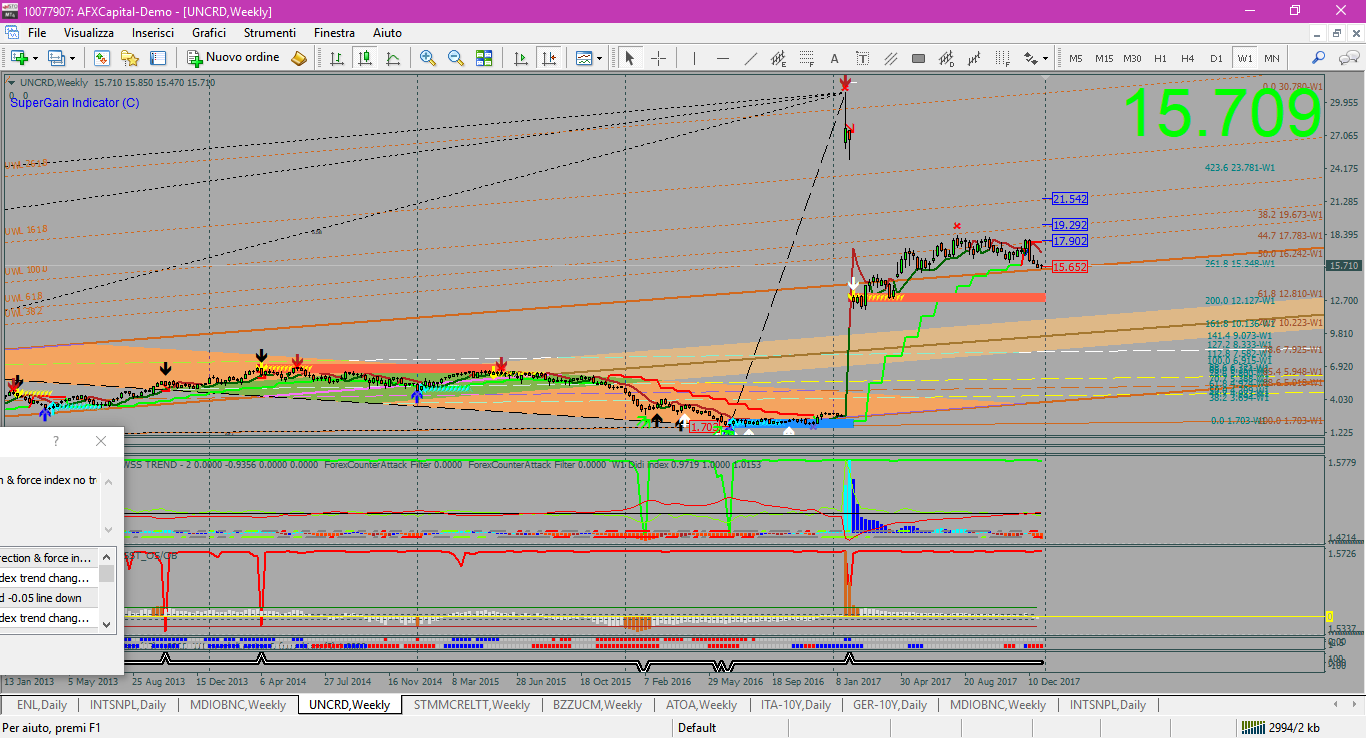Viewport: 1366px width, 738px height.
Task: Set timeframe to MN
Action: coord(1272,58)
